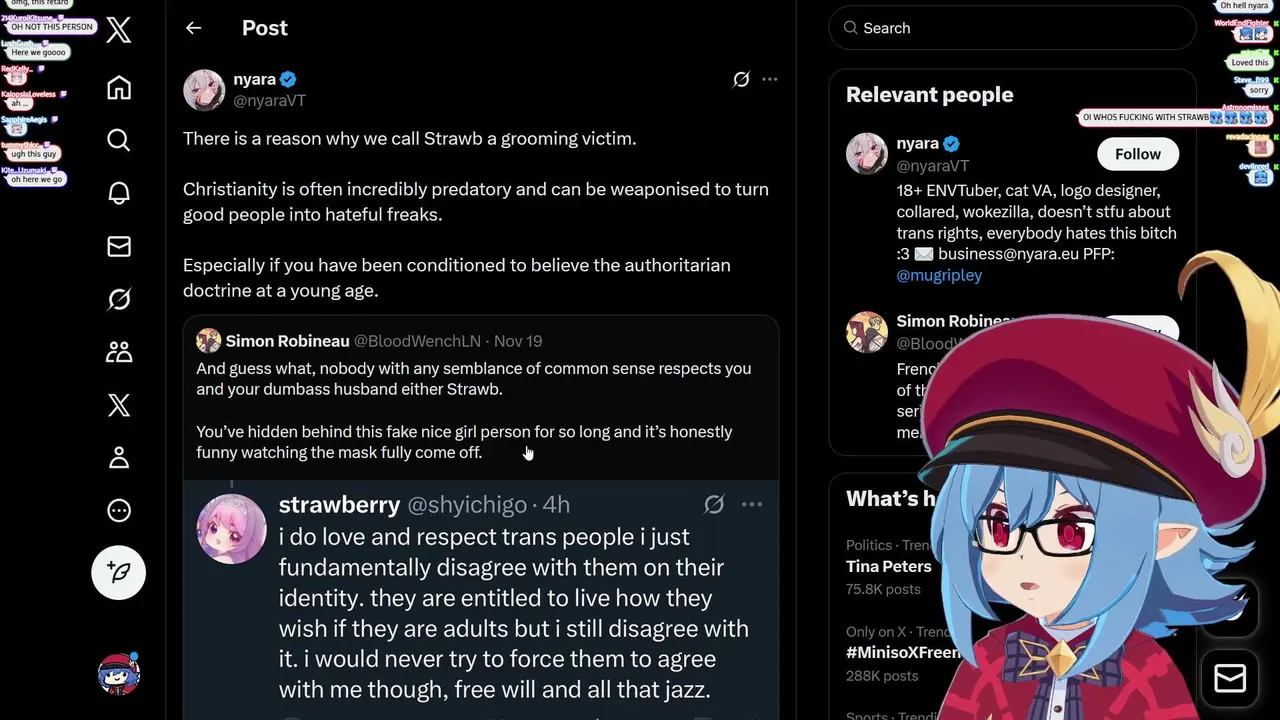Open nyara's profile picture on the post
The image size is (1280, 720).
(204, 90)
